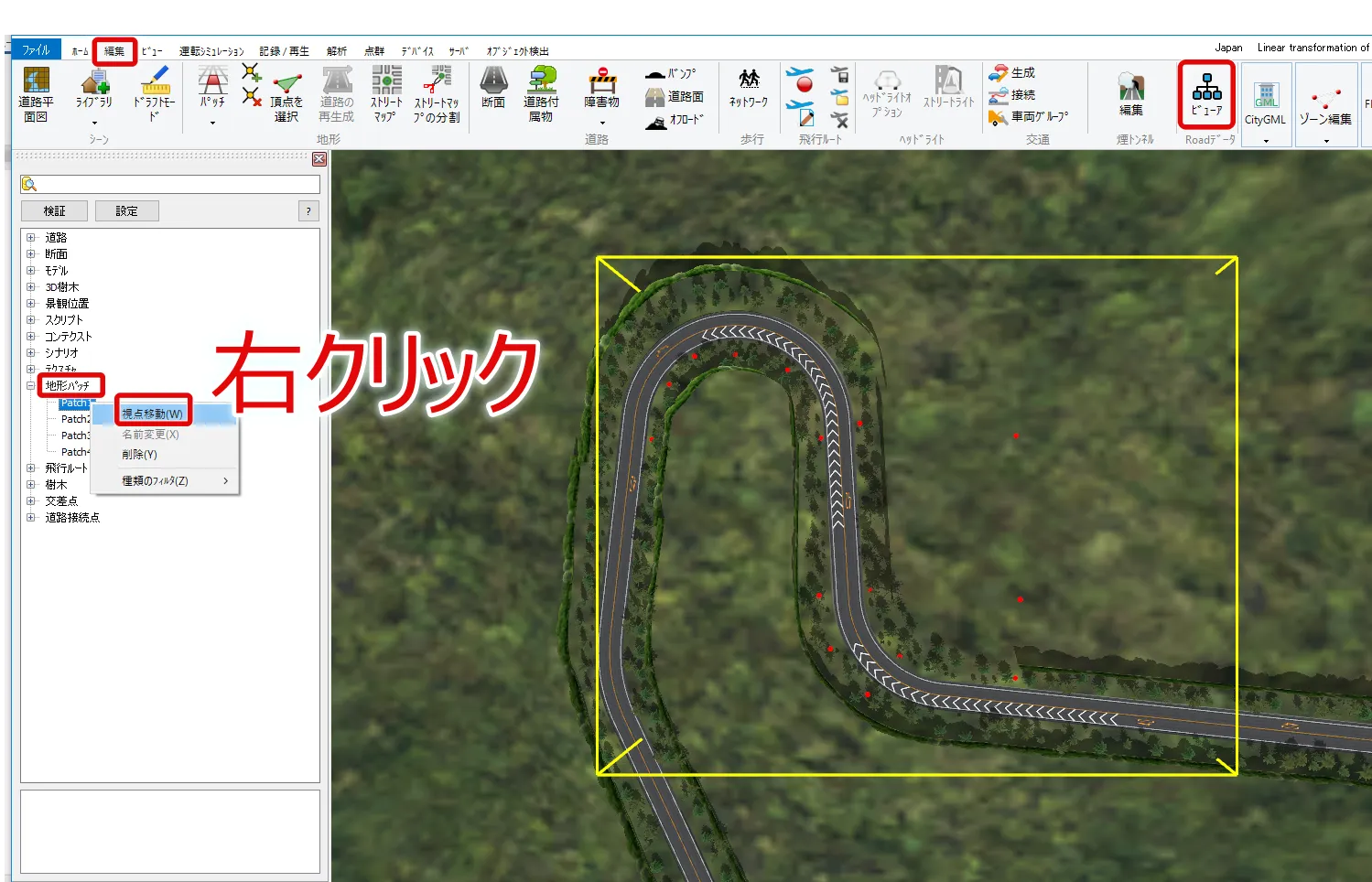Open the CityGML dropdown arrow
The image size is (1372, 882).
click(1266, 141)
